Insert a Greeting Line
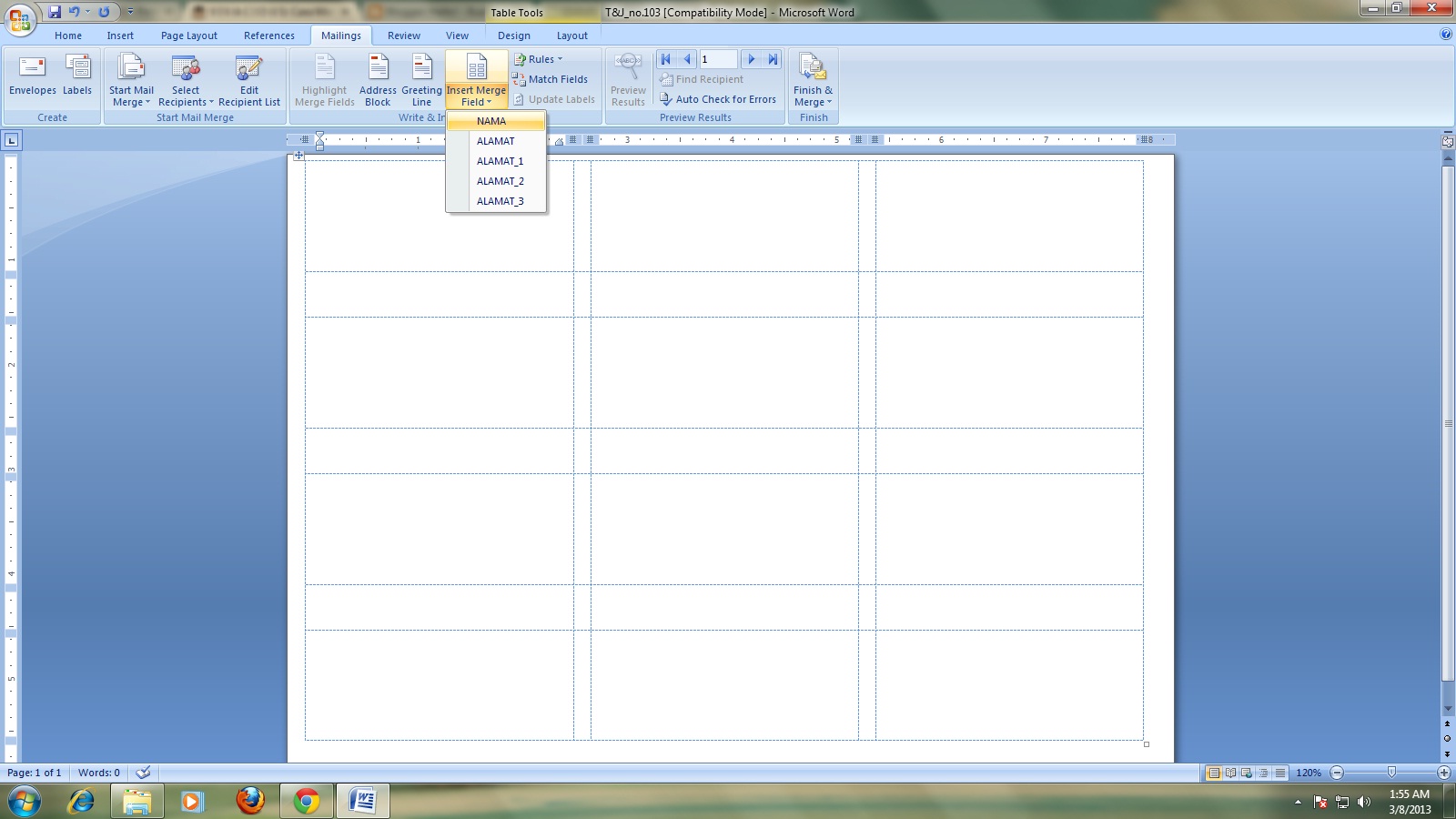This screenshot has width=1456, height=819. pos(421,80)
